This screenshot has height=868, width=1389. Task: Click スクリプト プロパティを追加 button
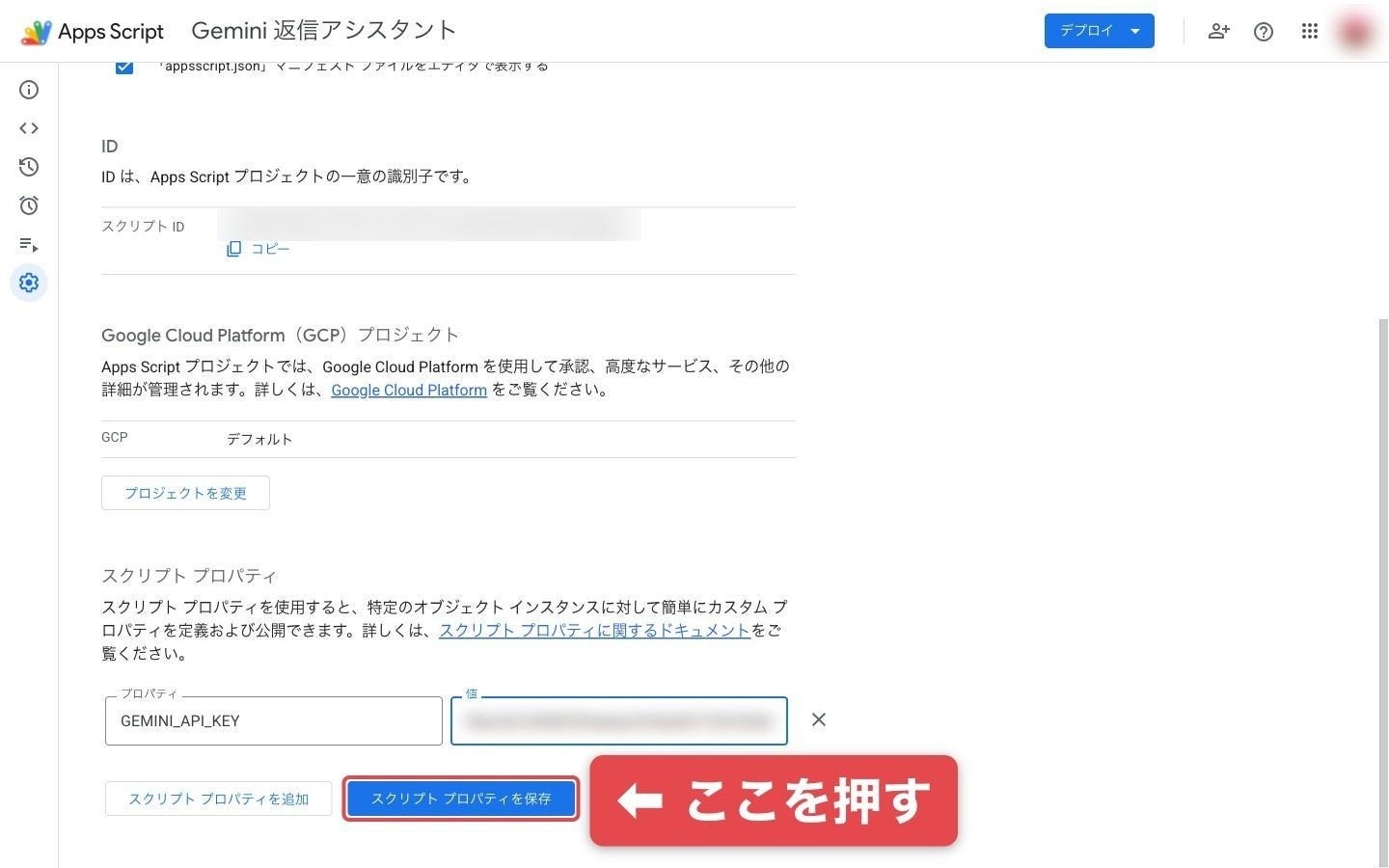pyautogui.click(x=218, y=799)
